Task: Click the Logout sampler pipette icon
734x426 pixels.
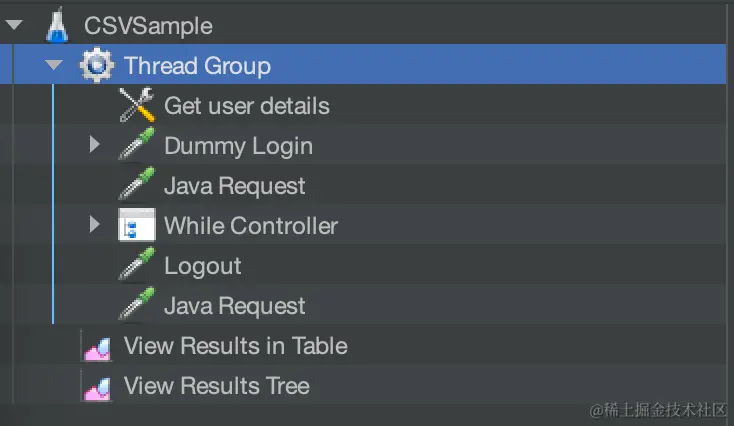Action: pyautogui.click(x=137, y=266)
